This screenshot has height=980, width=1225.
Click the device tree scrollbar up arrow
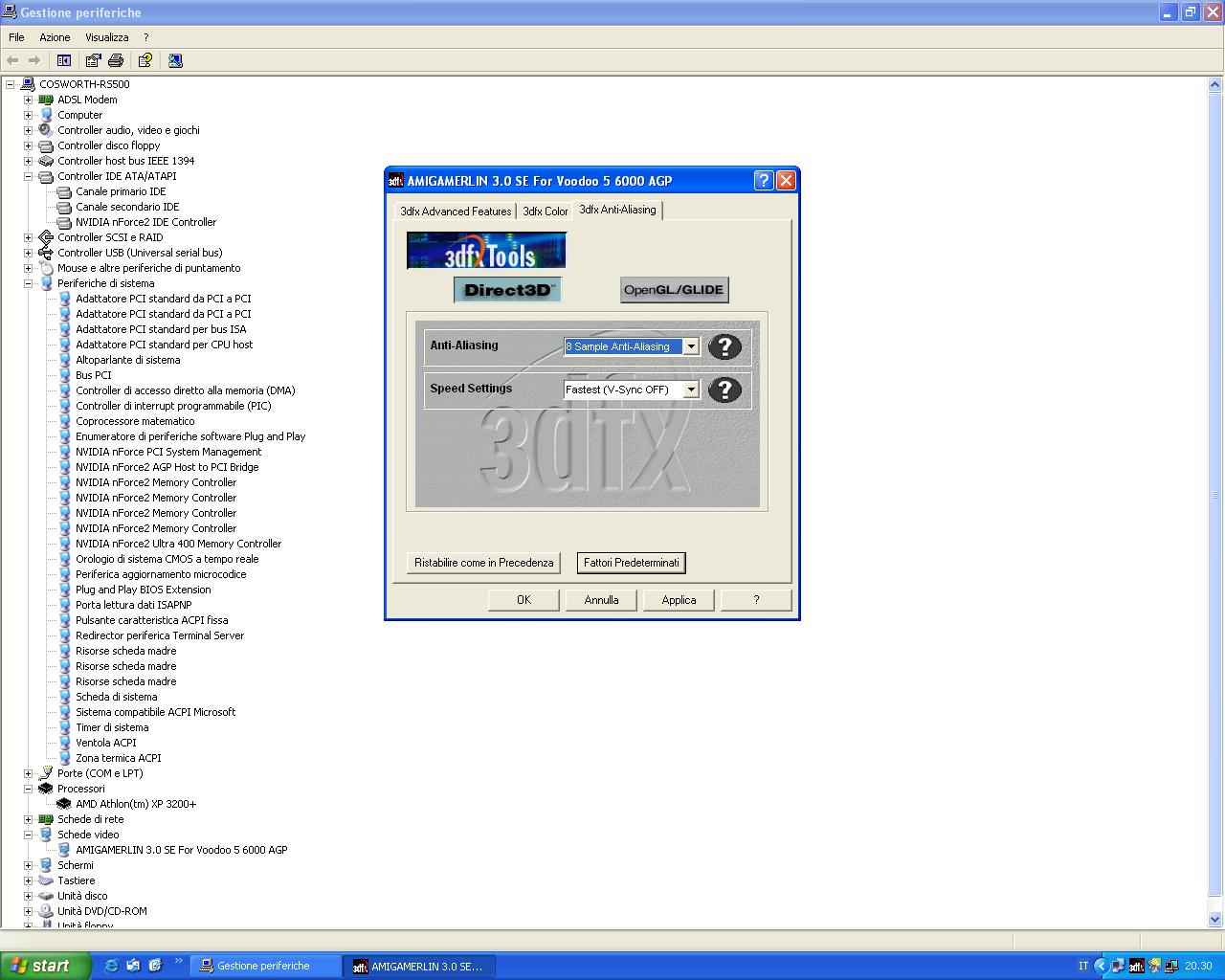pyautogui.click(x=1215, y=84)
